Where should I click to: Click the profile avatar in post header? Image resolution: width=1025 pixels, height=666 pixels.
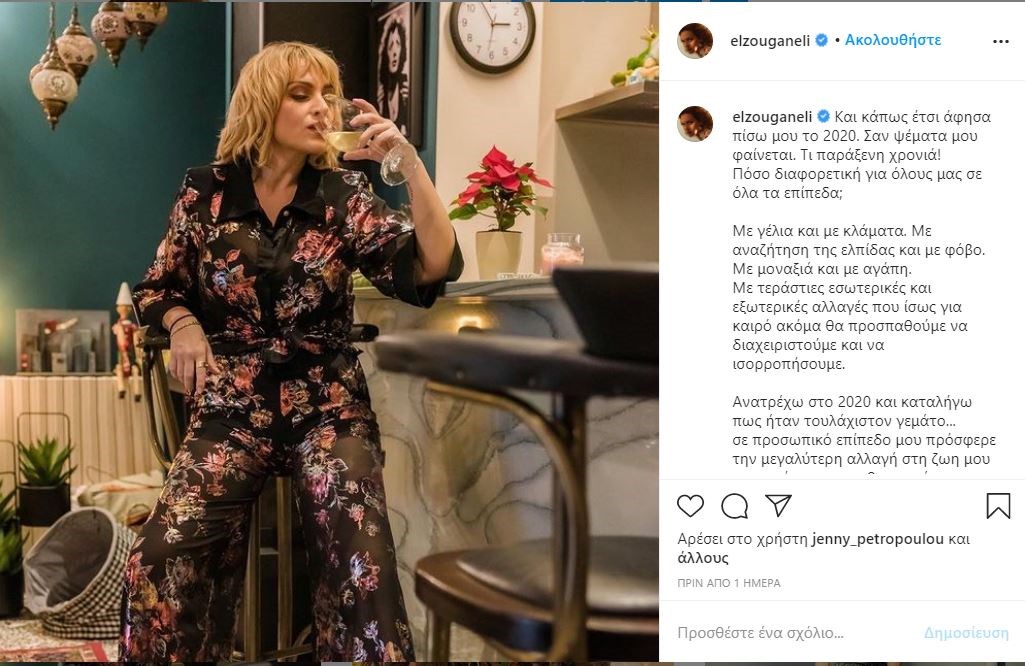695,41
